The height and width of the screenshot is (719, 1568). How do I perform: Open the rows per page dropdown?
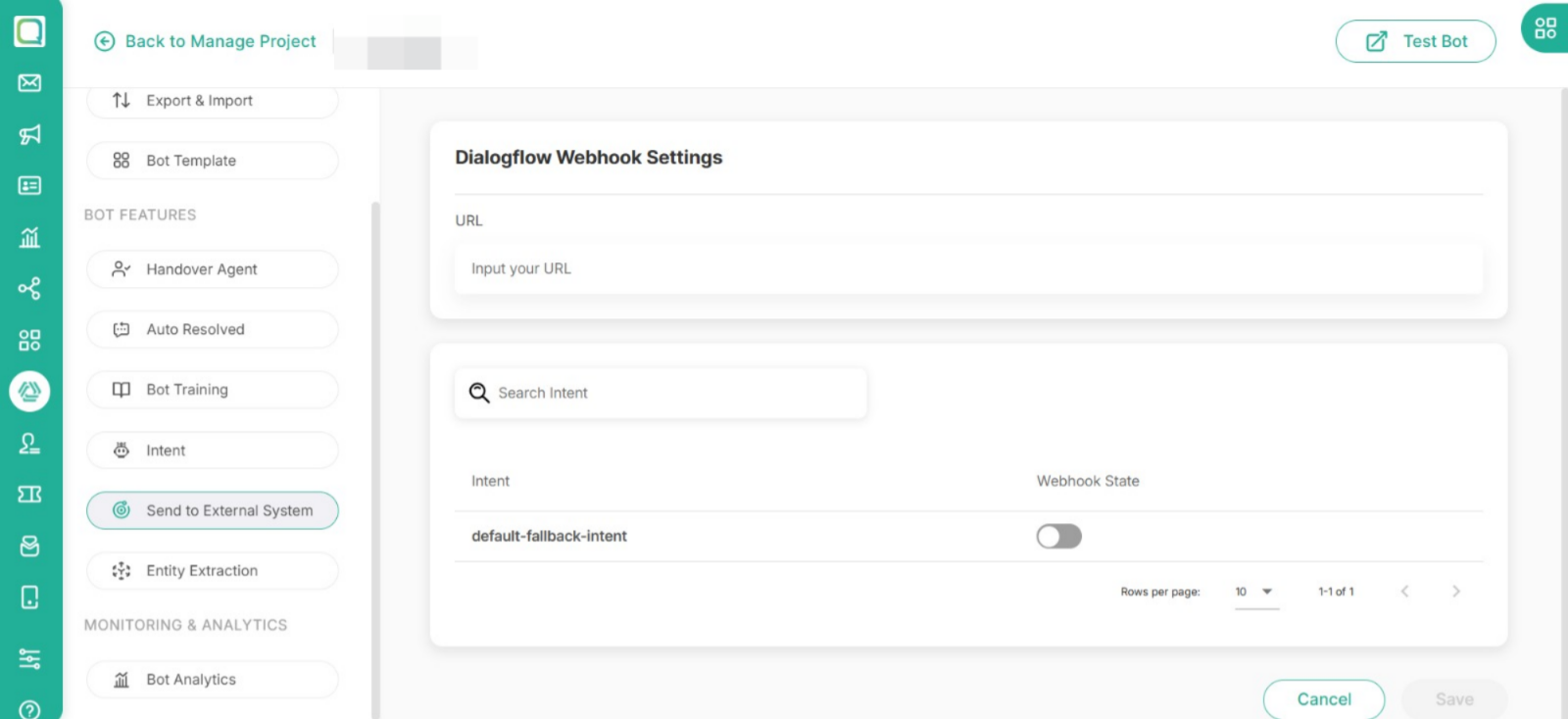pos(1255,592)
